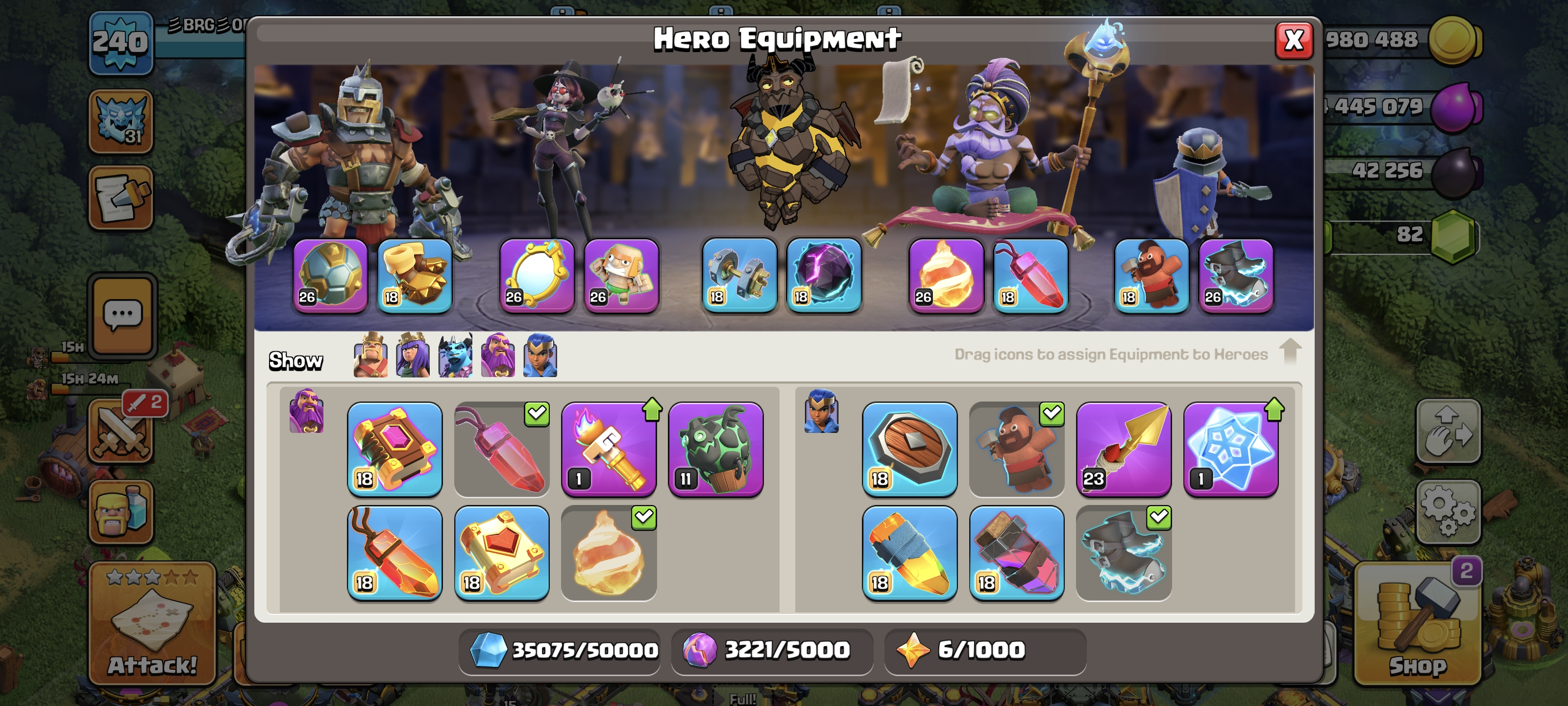Open the Lavaloon Puppet equipment

pos(716,449)
